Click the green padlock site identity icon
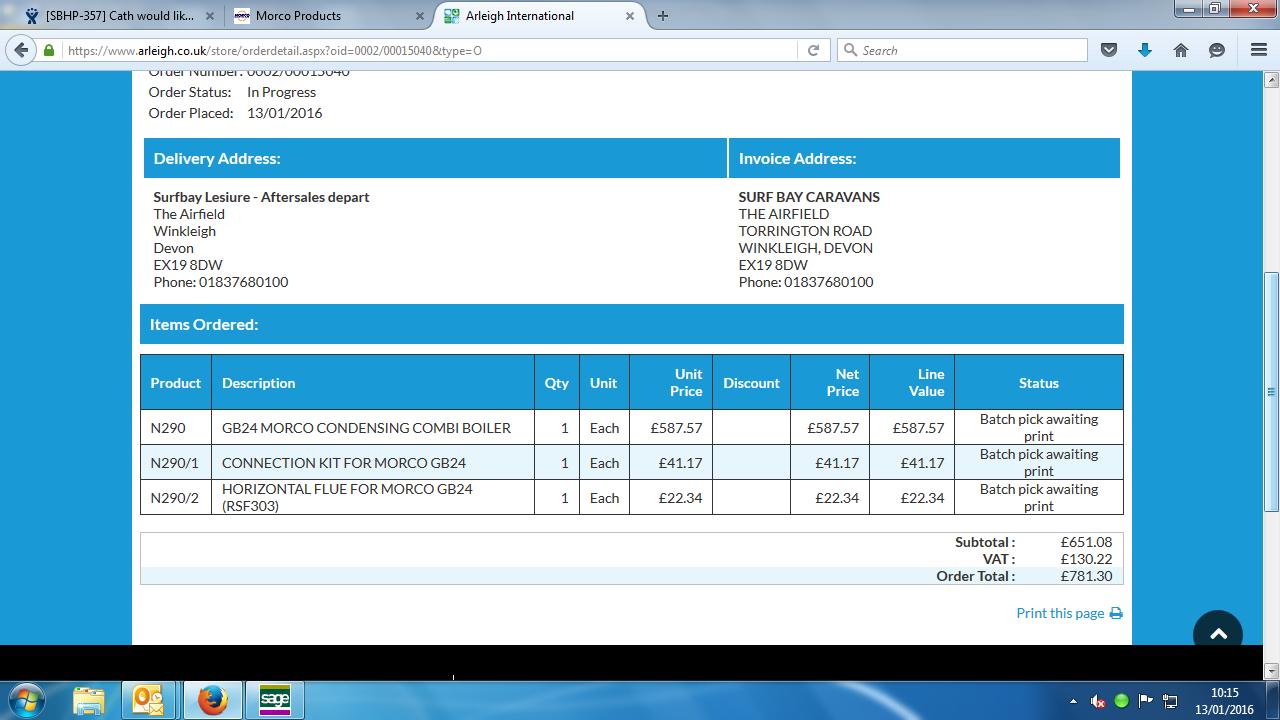Image resolution: width=1280 pixels, height=720 pixels. tap(49, 50)
